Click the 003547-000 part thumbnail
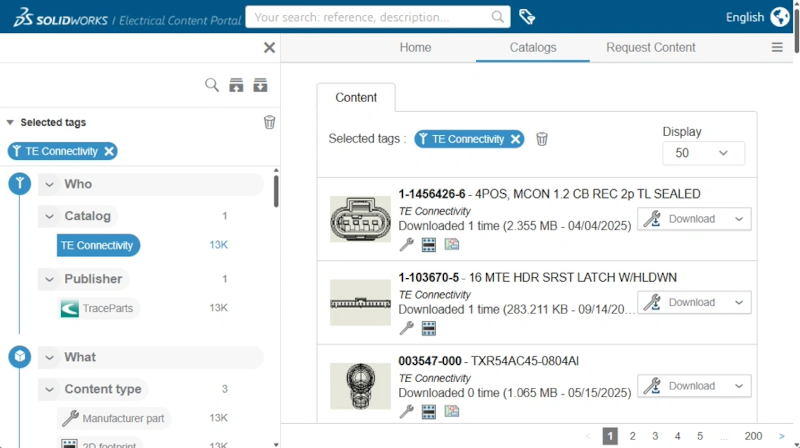The width and height of the screenshot is (800, 448). click(x=360, y=386)
